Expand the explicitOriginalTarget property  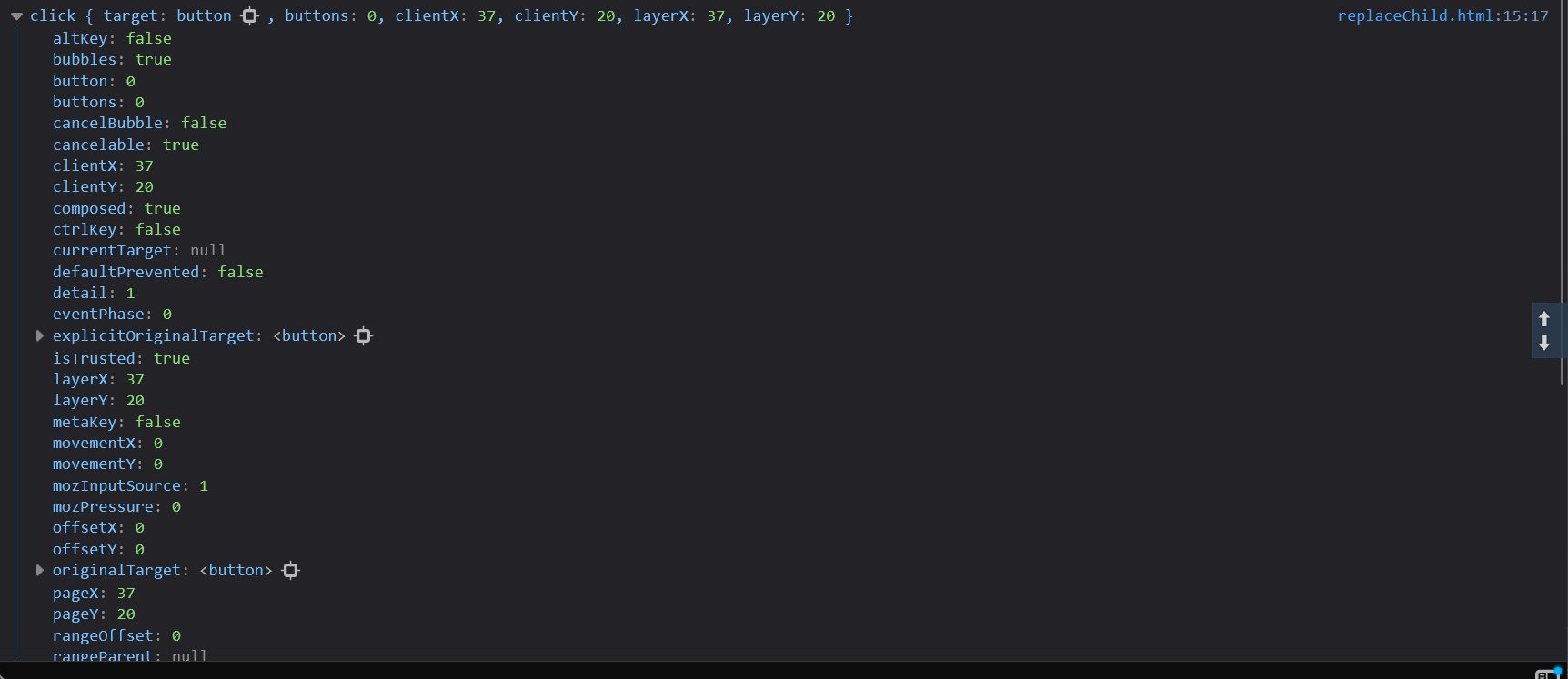click(40, 335)
